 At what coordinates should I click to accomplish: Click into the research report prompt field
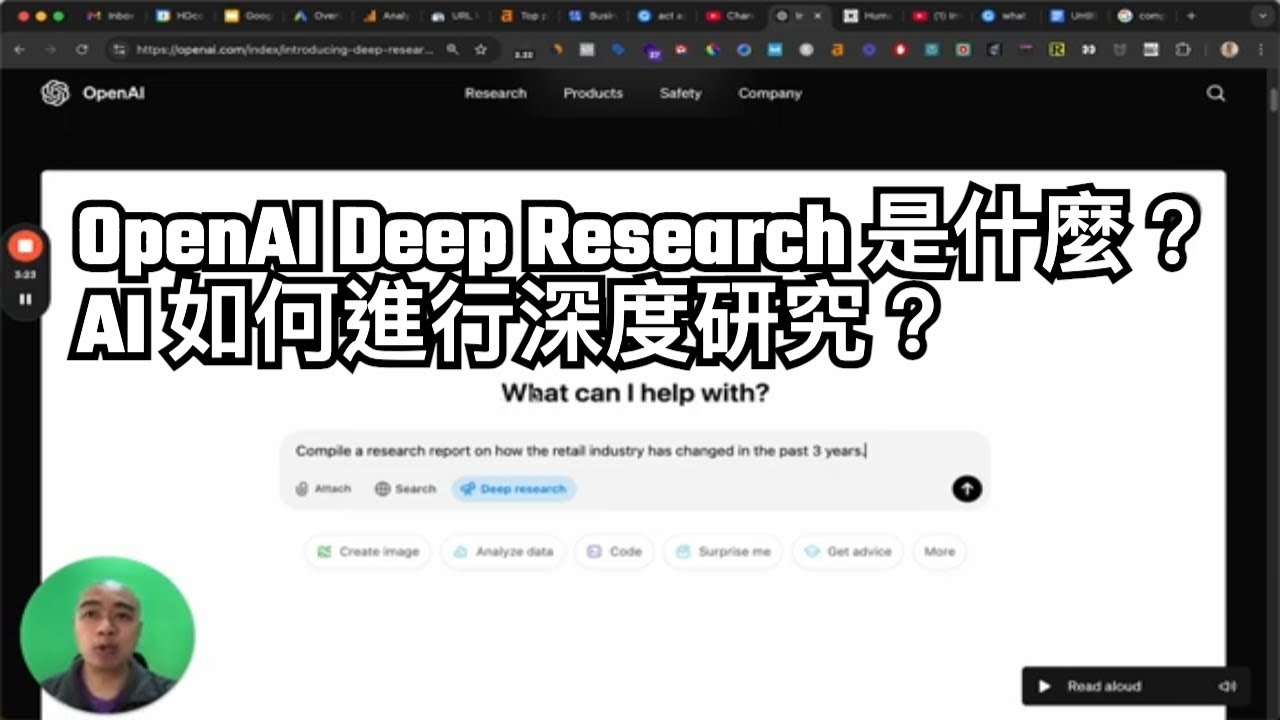pos(581,451)
